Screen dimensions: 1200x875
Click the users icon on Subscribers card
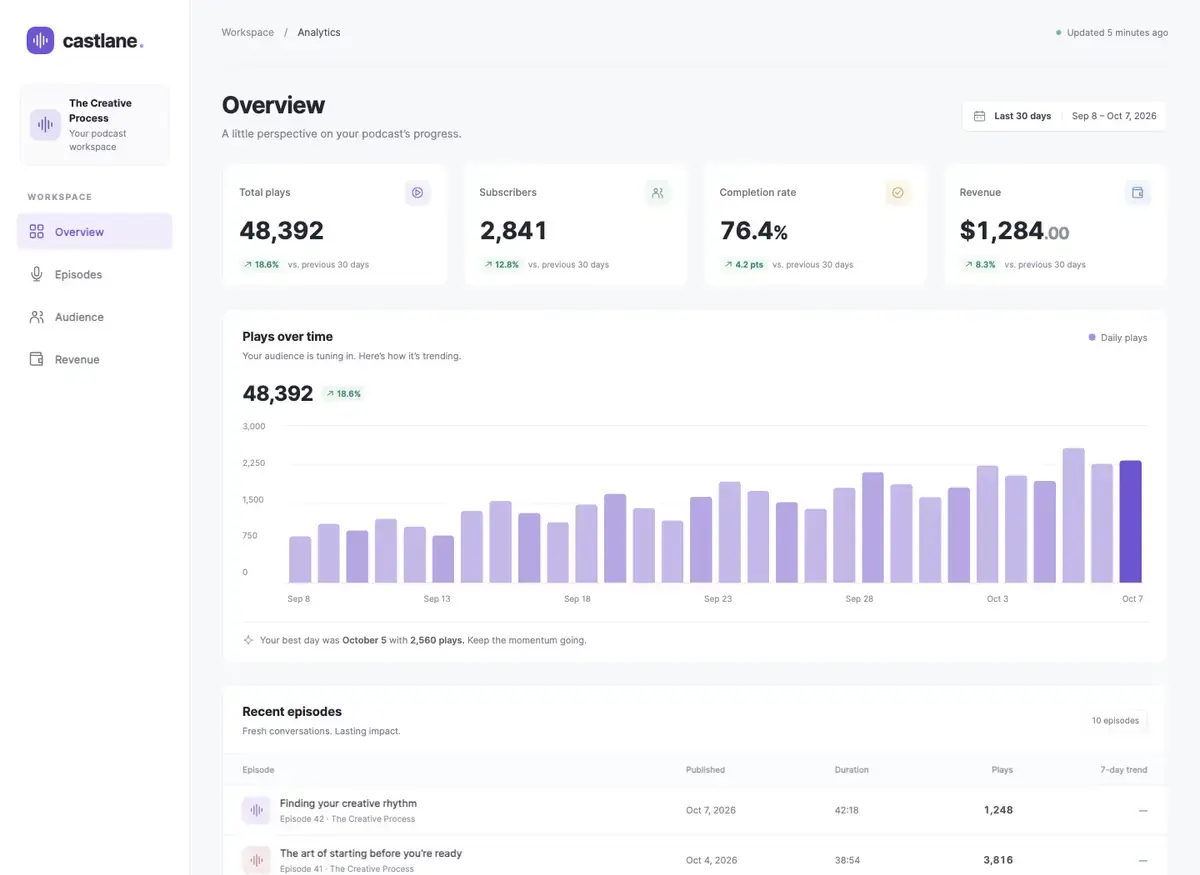click(x=658, y=193)
